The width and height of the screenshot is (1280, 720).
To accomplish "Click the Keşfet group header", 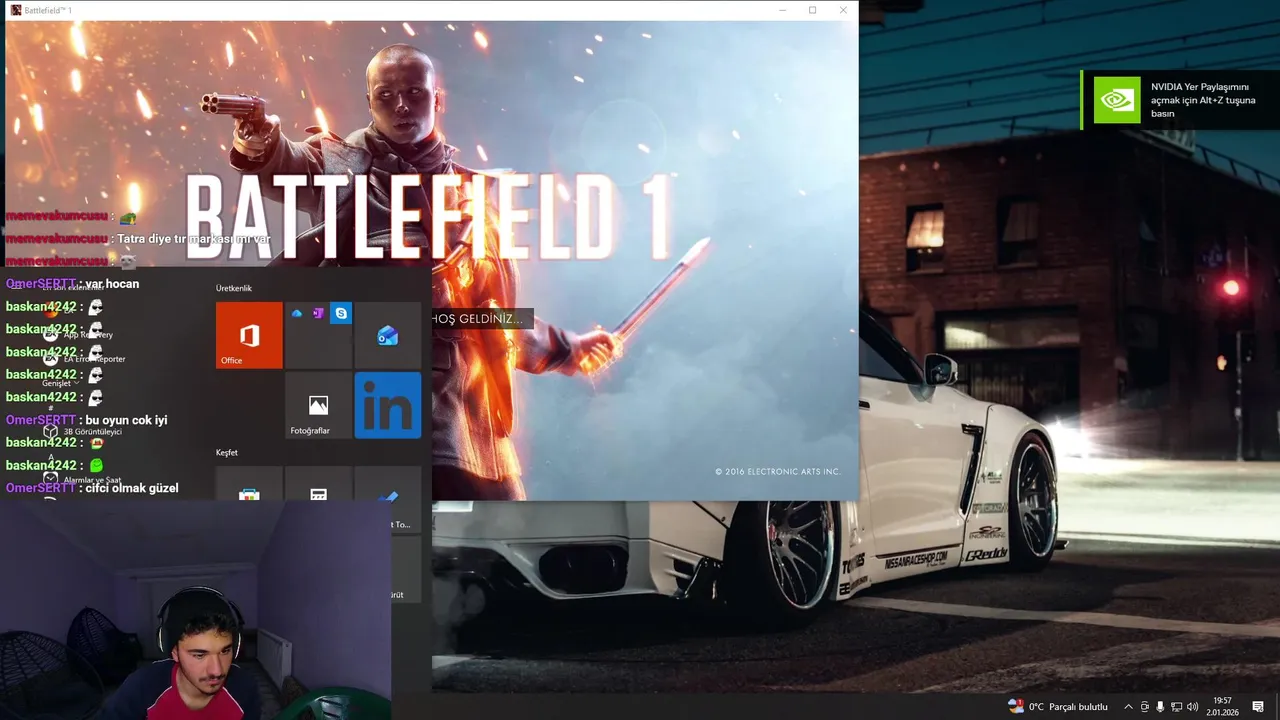I will (x=227, y=452).
